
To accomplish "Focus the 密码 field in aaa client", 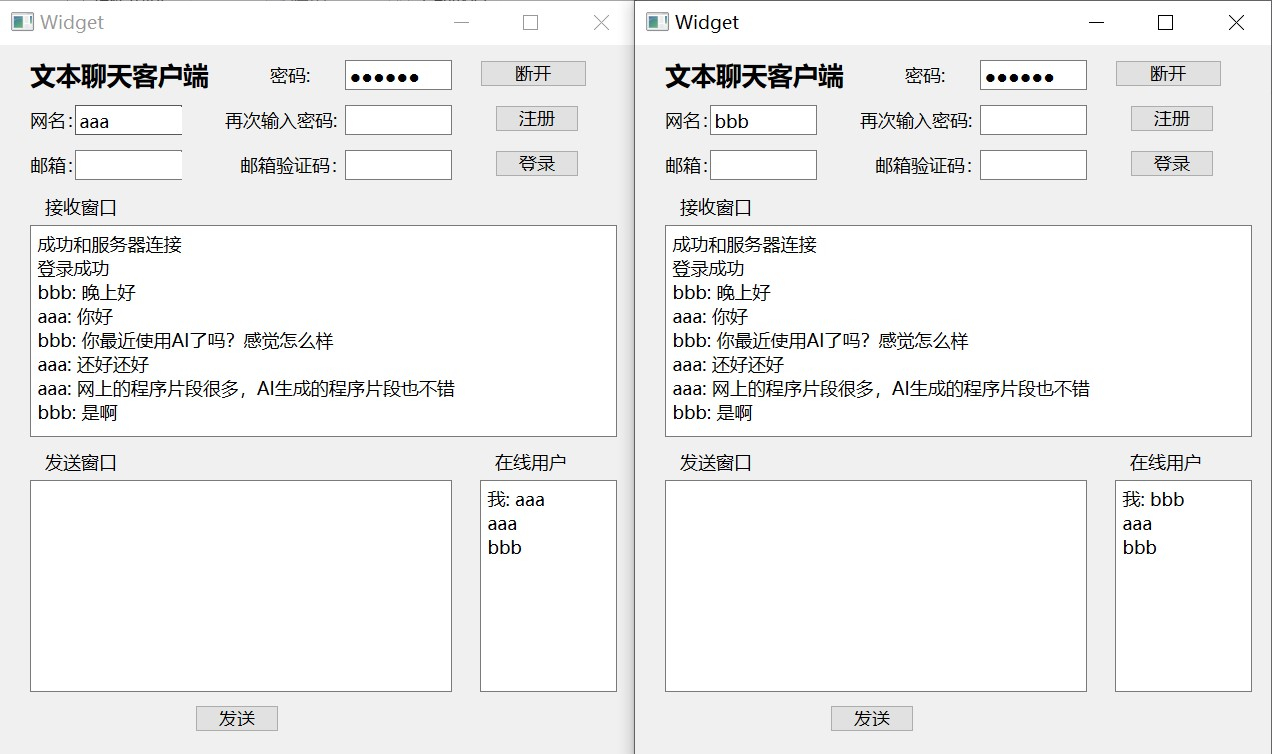I will [x=398, y=76].
